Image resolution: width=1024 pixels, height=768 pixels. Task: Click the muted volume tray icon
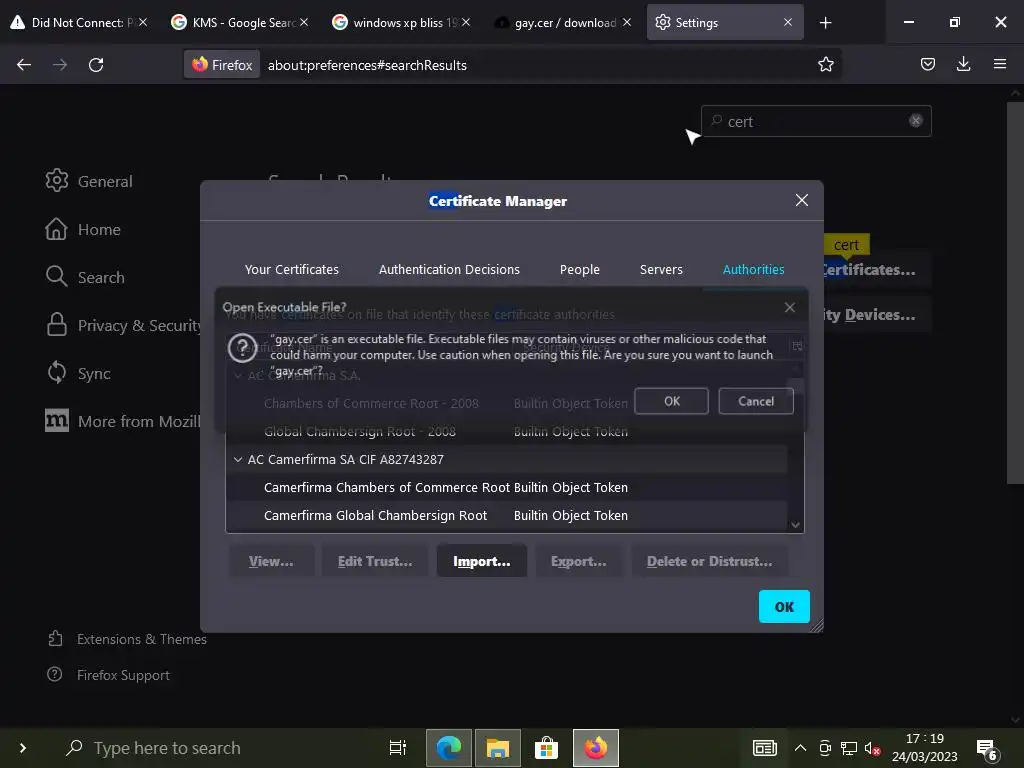(x=872, y=748)
